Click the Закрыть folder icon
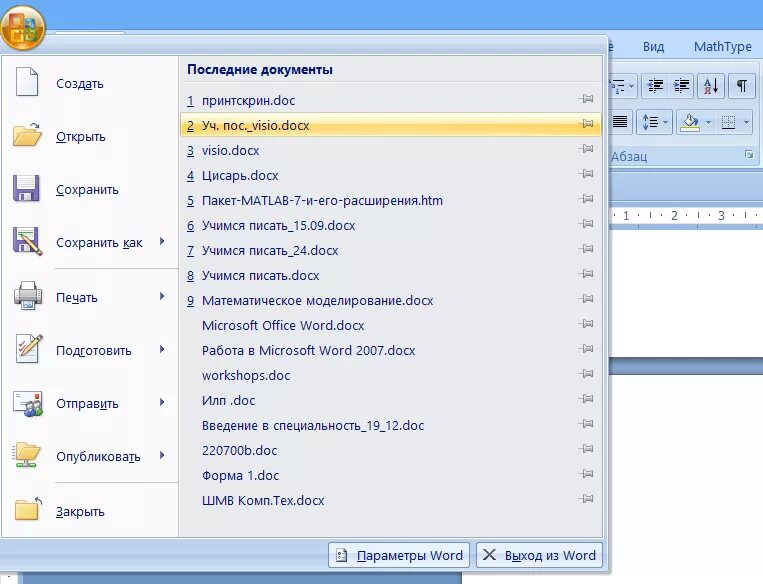Screen dimensions: 763x584 (28, 510)
